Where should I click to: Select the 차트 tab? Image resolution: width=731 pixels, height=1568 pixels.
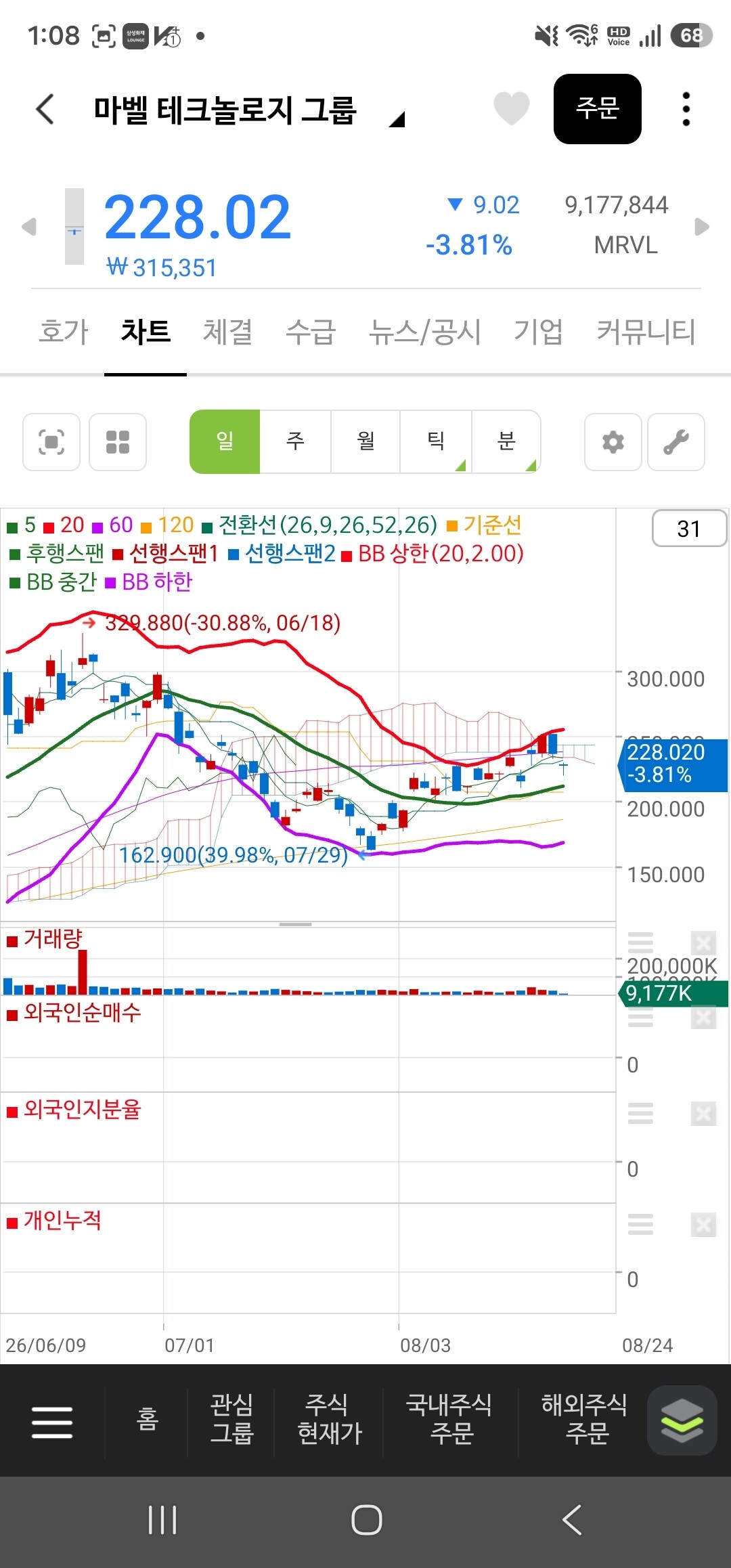click(146, 332)
